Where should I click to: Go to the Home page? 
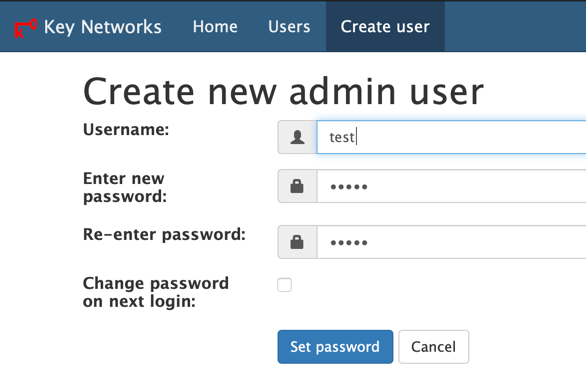point(215,27)
